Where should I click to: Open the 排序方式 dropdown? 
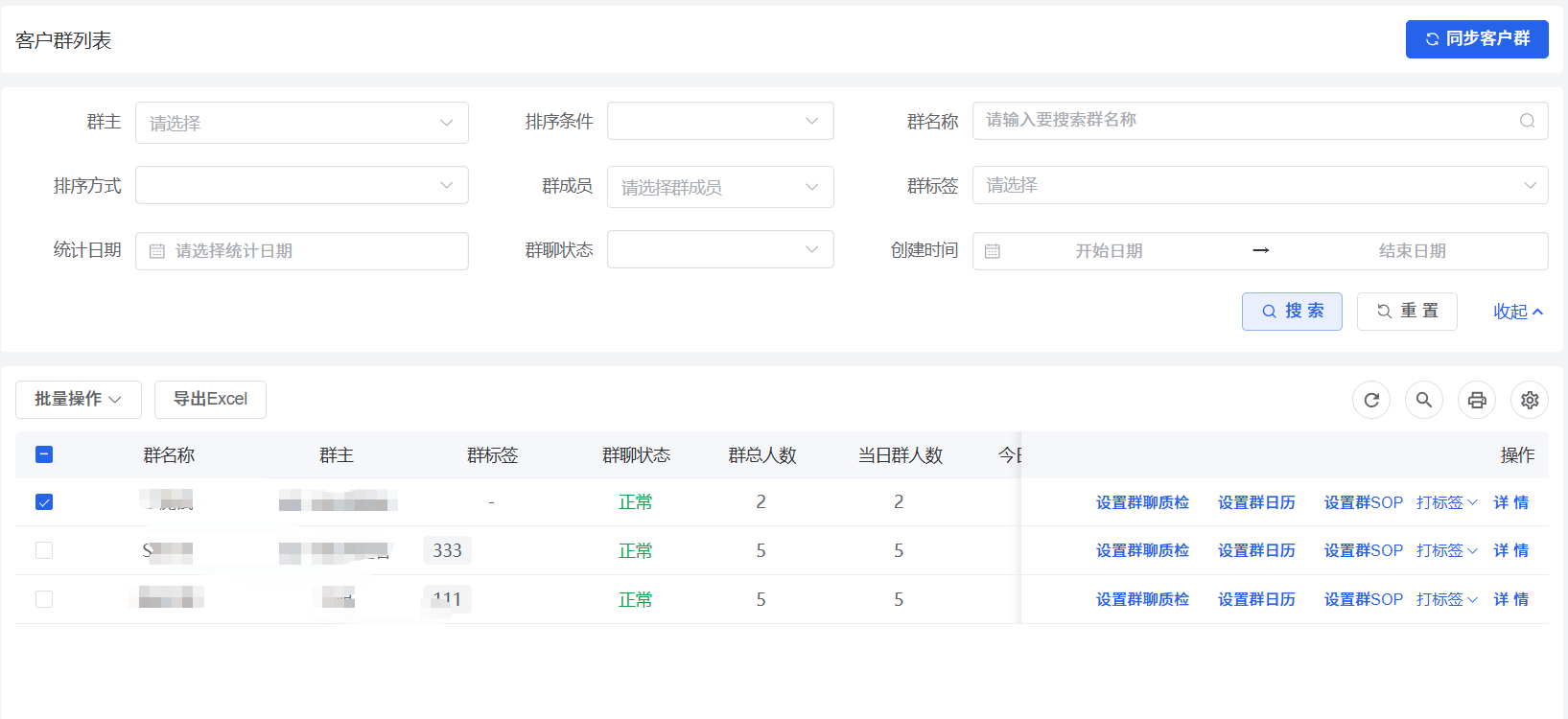[x=302, y=185]
